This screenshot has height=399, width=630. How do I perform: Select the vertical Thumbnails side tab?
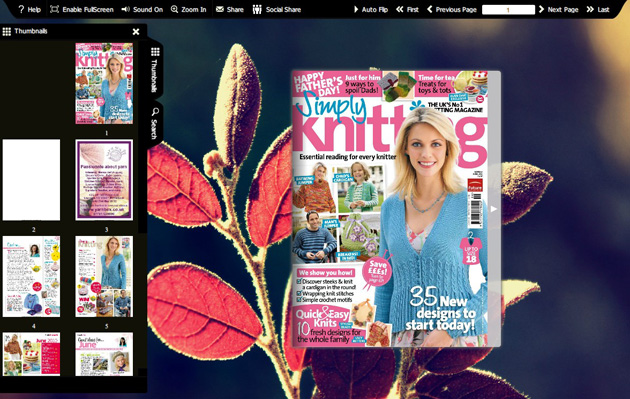tap(155, 70)
